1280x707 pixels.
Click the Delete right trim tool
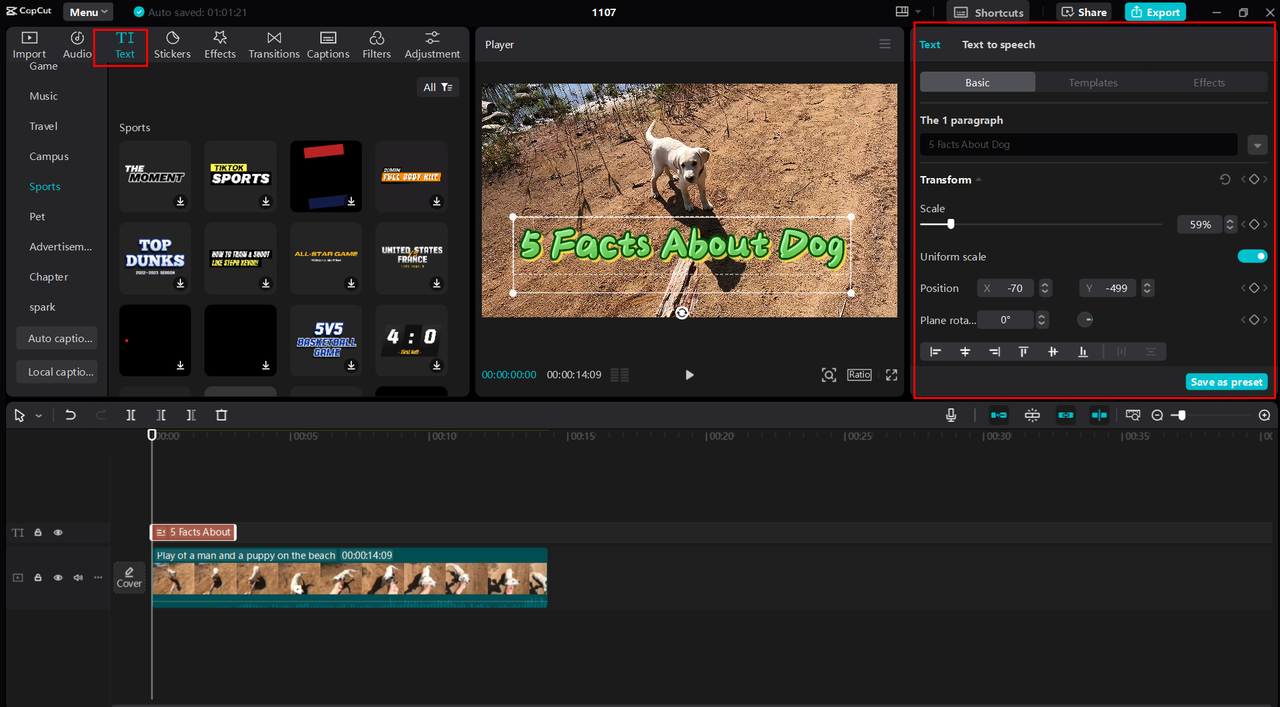tap(191, 415)
